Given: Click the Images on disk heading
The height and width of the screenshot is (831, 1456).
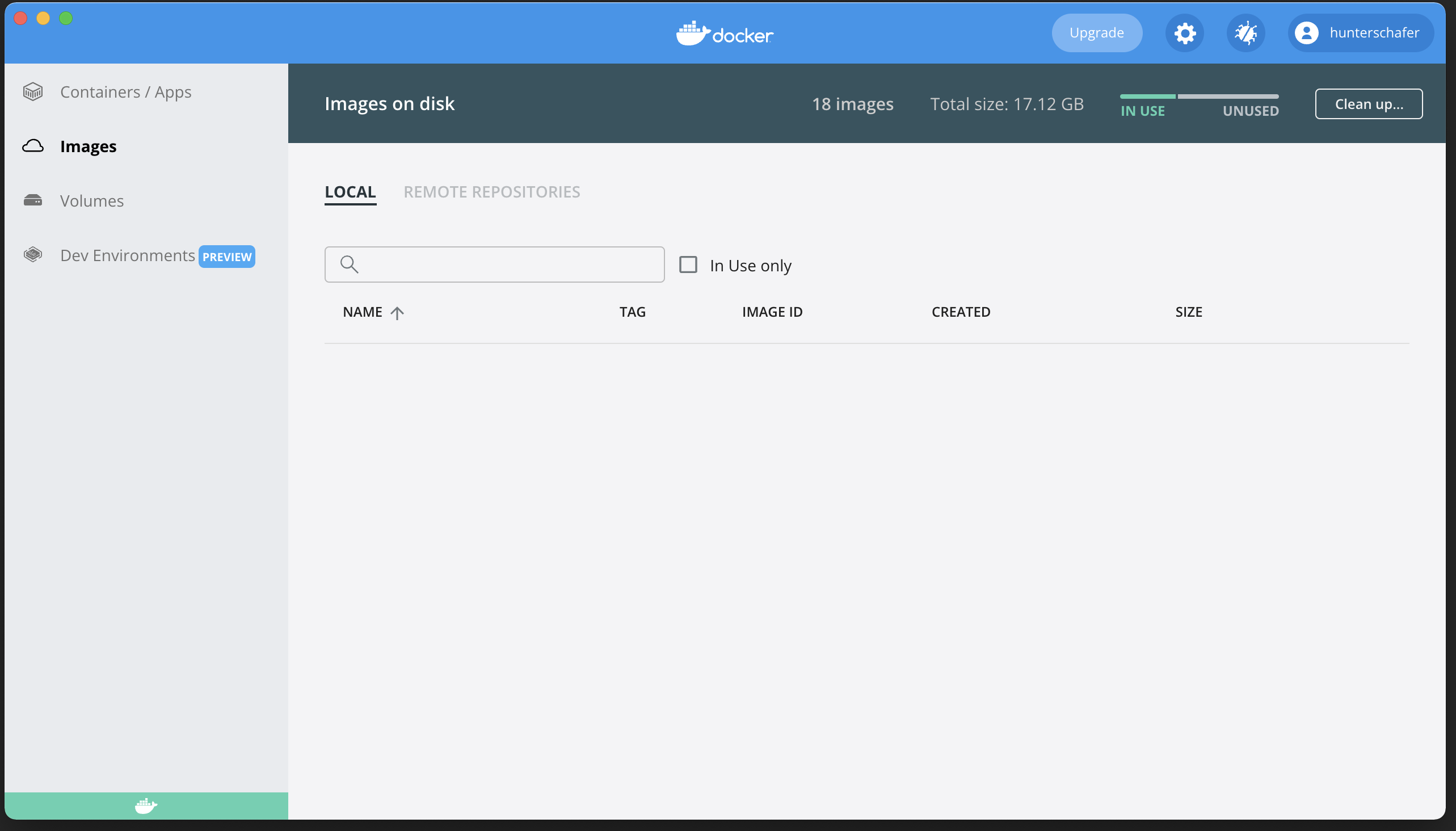Looking at the screenshot, I should point(389,104).
